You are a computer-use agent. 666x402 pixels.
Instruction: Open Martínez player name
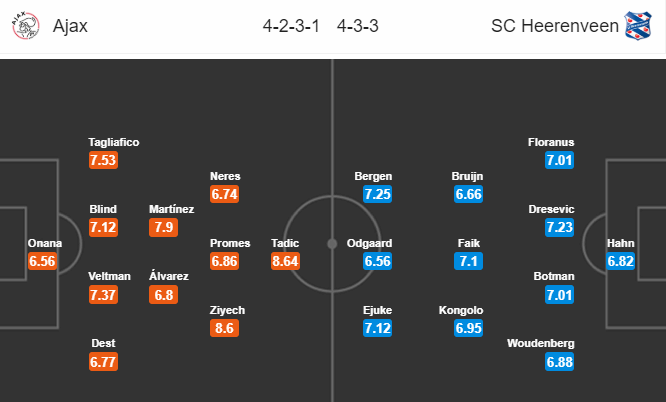coord(172,209)
